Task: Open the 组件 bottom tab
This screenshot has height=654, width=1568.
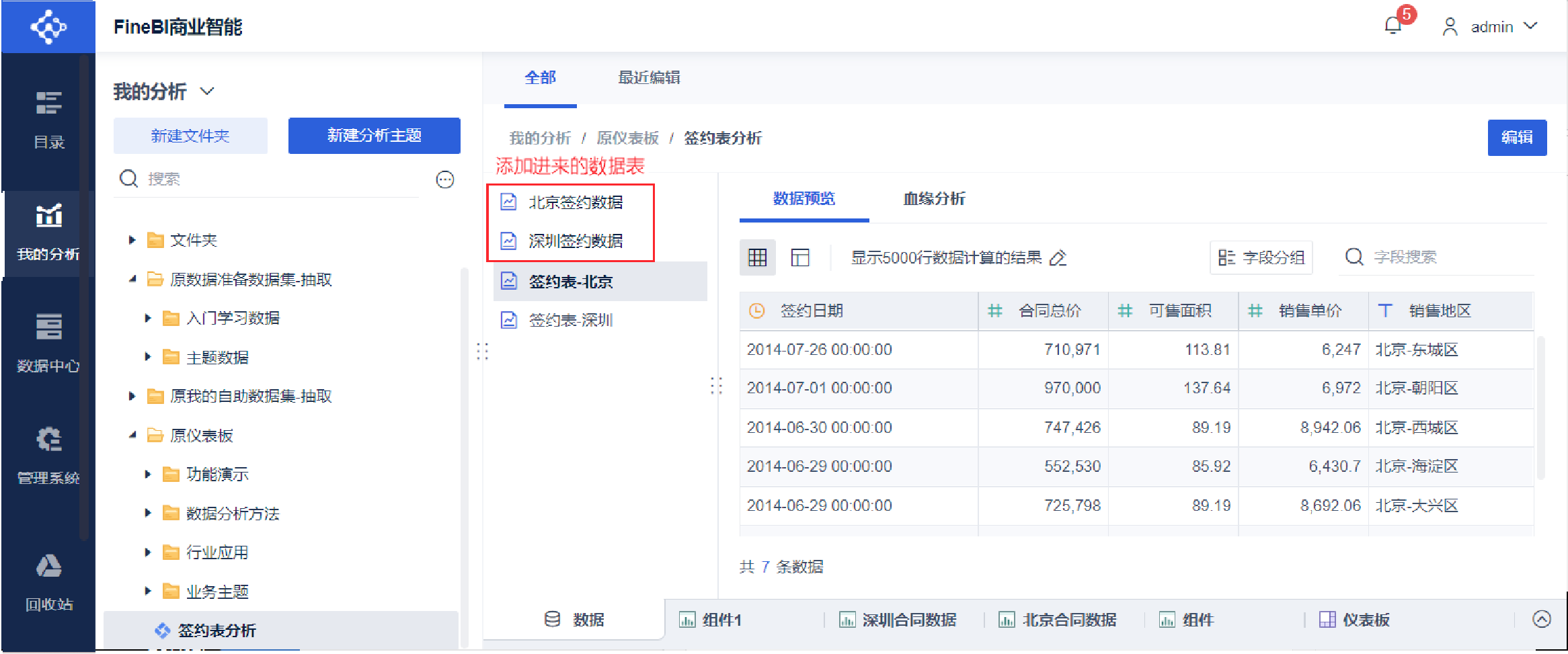Action: 1185,619
